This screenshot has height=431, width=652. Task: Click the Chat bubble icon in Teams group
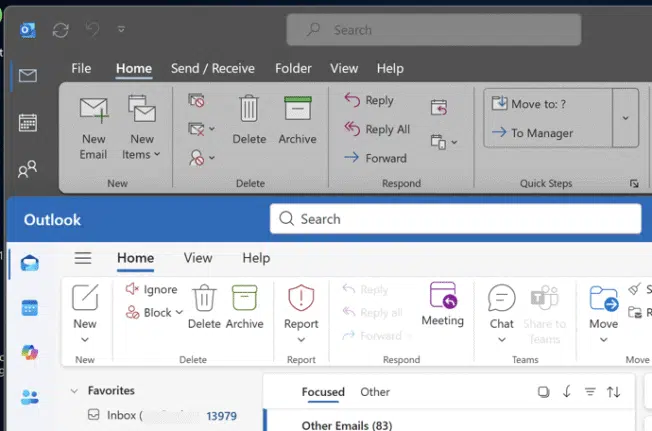tap(501, 298)
